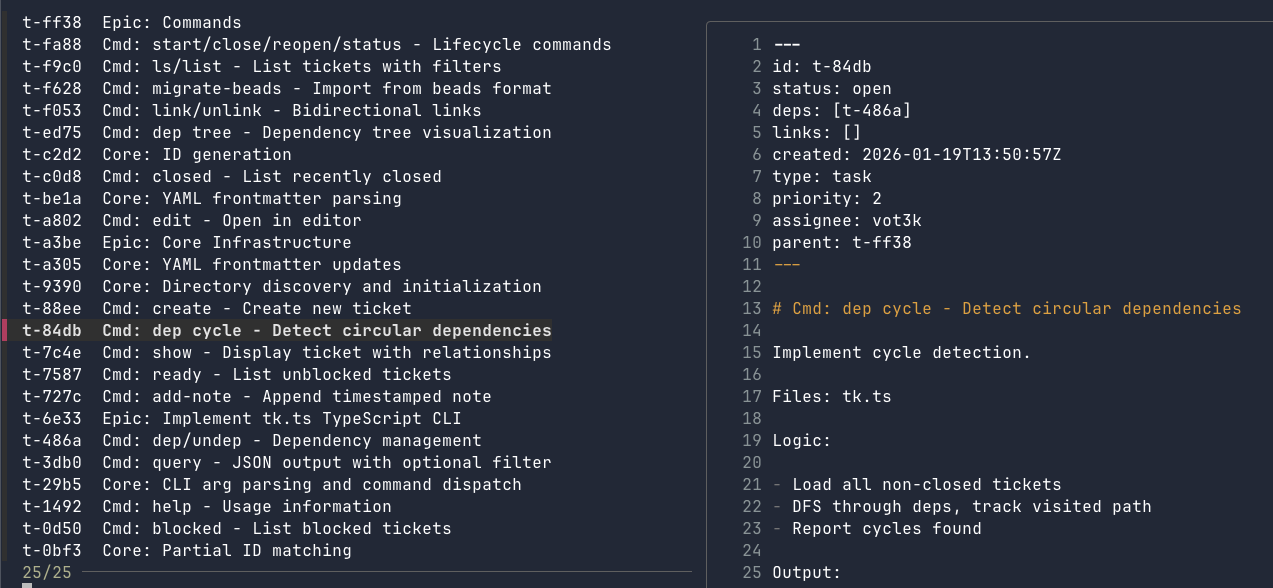Select Core: Partial ID matching entry
Viewport: 1273px width, 588px height.
coord(186,550)
